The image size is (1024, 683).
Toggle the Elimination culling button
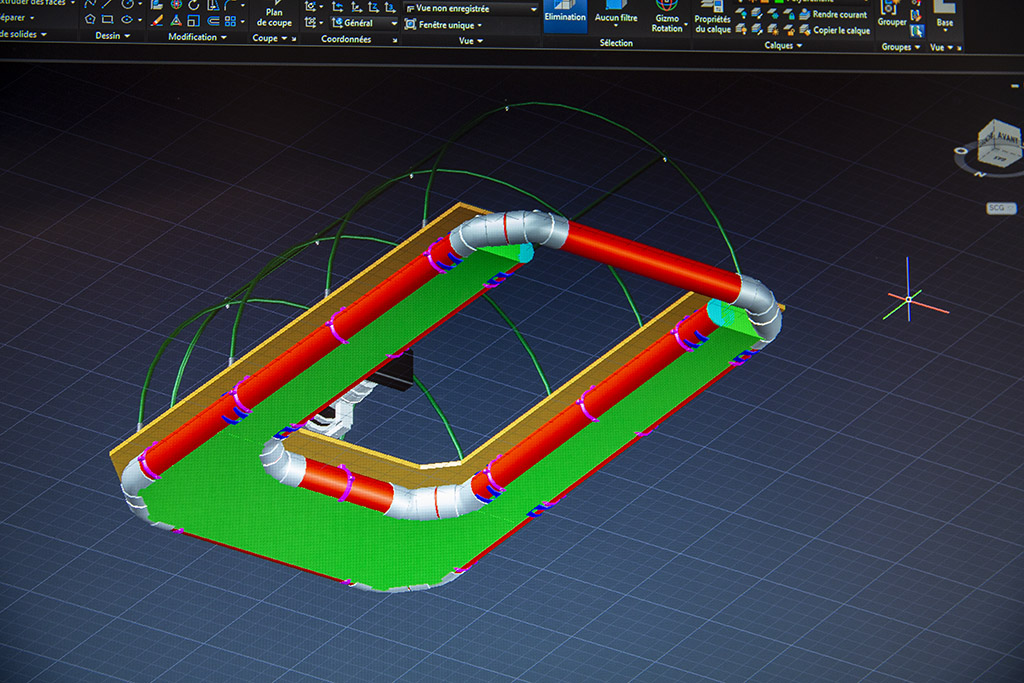pos(565,14)
